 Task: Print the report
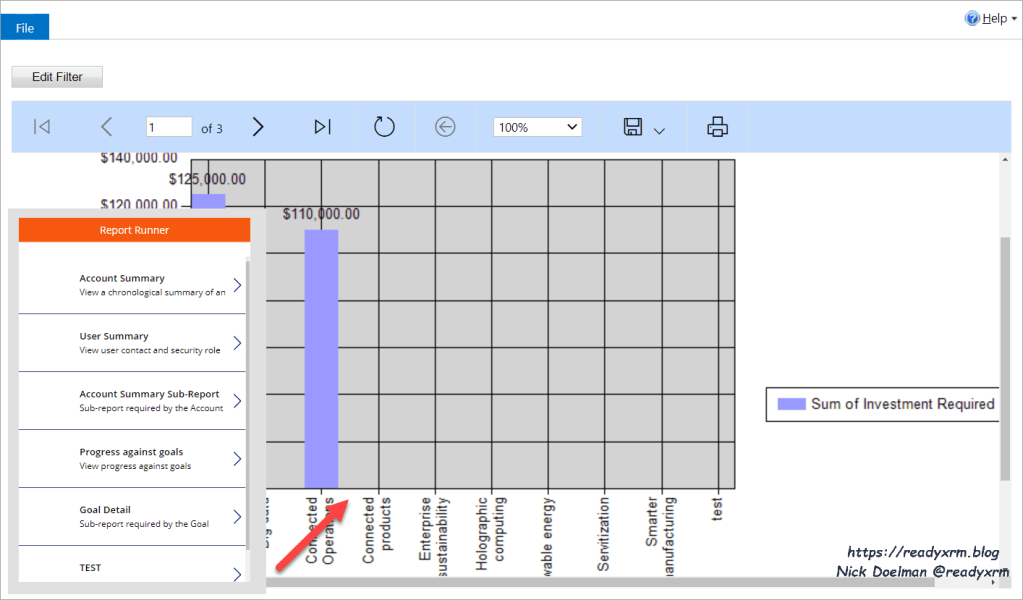[717, 127]
